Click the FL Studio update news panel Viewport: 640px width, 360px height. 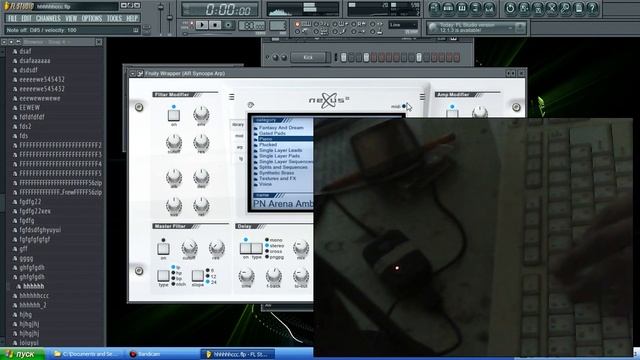[x=476, y=28]
